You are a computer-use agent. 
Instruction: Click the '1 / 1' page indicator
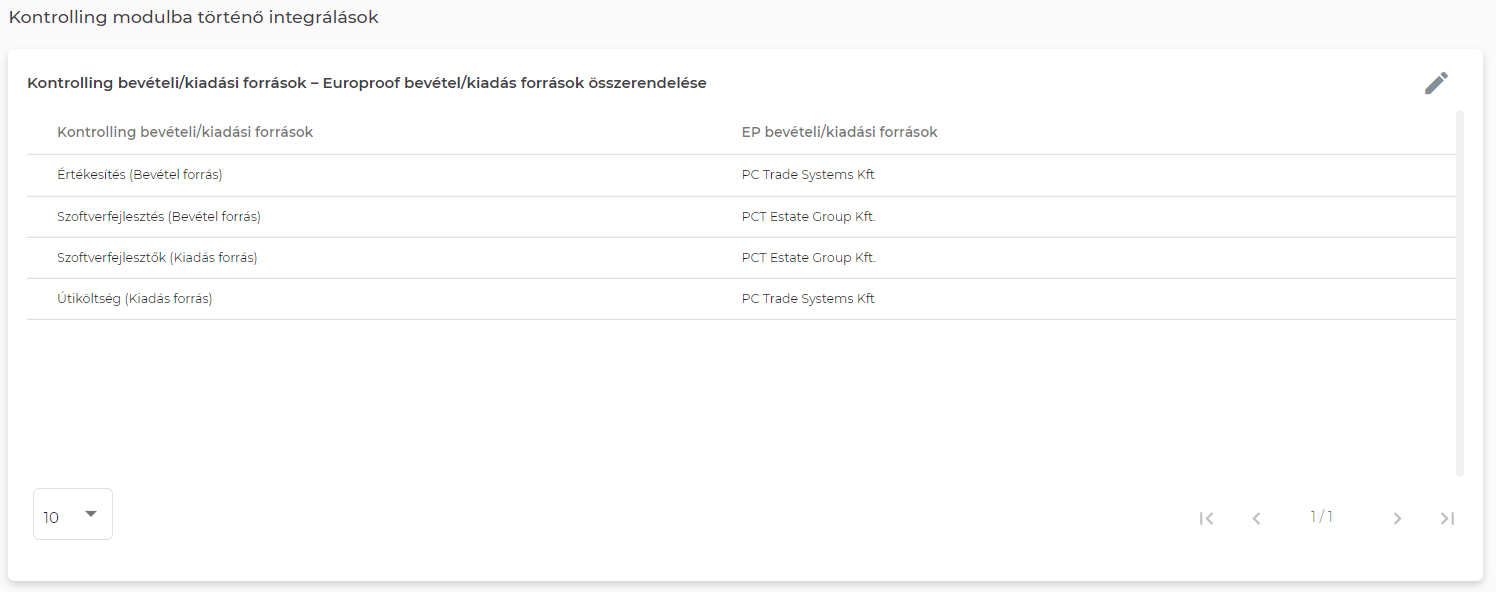point(1322,517)
